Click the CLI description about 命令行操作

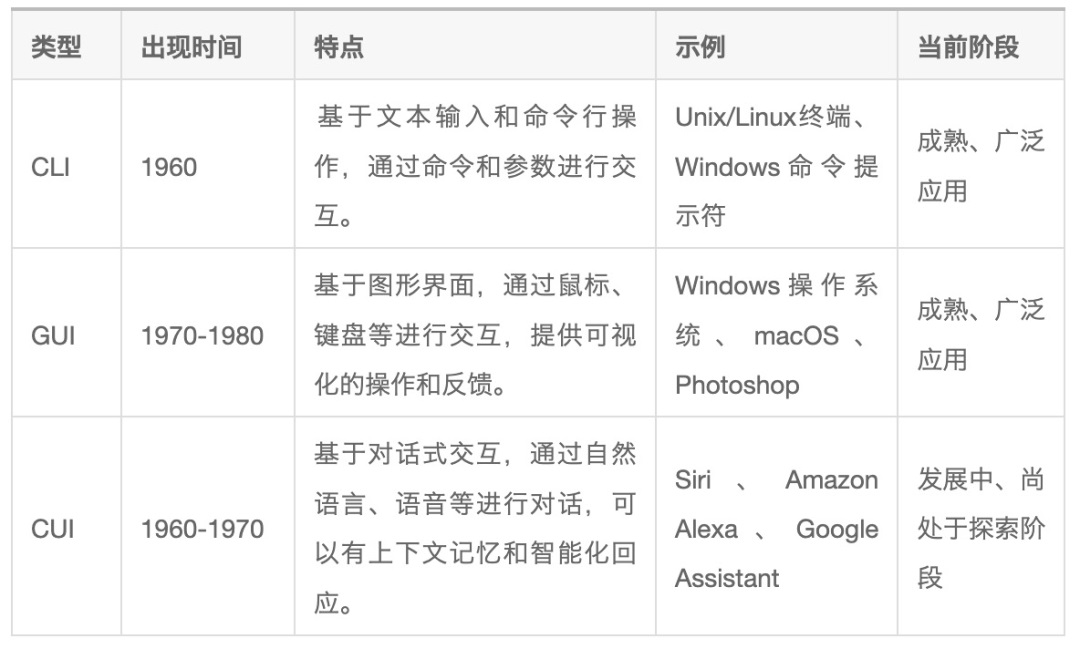coord(475,166)
